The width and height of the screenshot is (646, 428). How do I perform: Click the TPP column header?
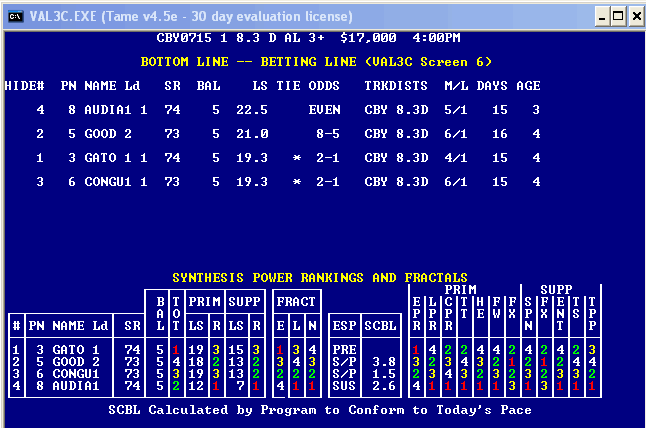592,314
